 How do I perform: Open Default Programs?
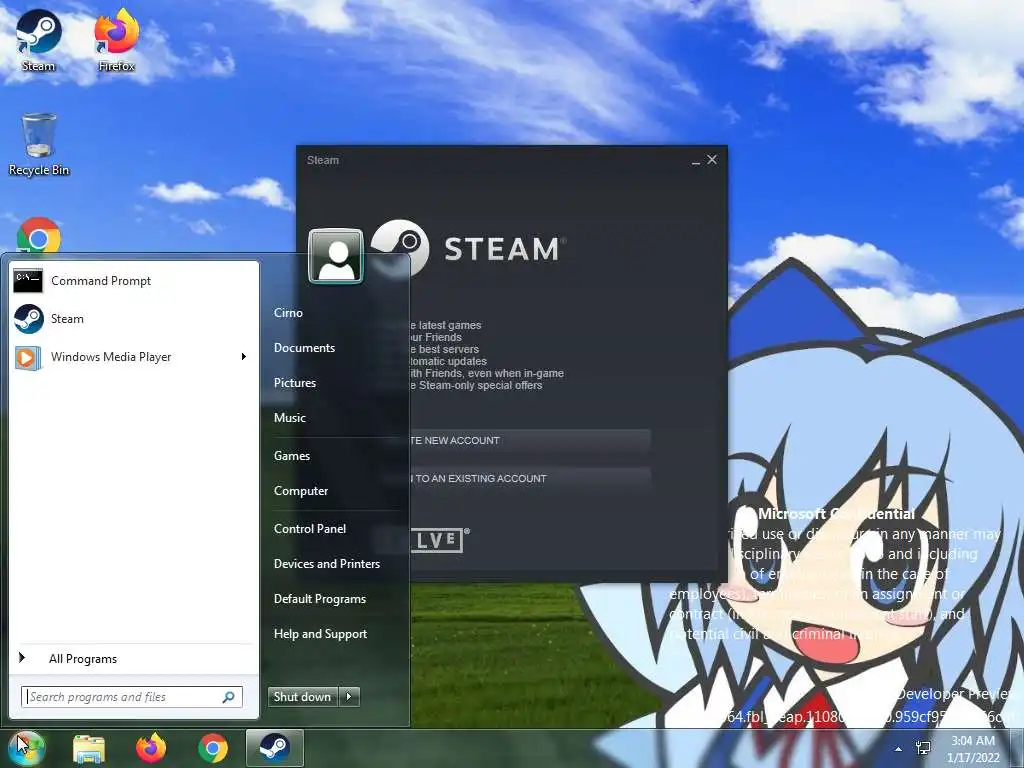tap(319, 599)
